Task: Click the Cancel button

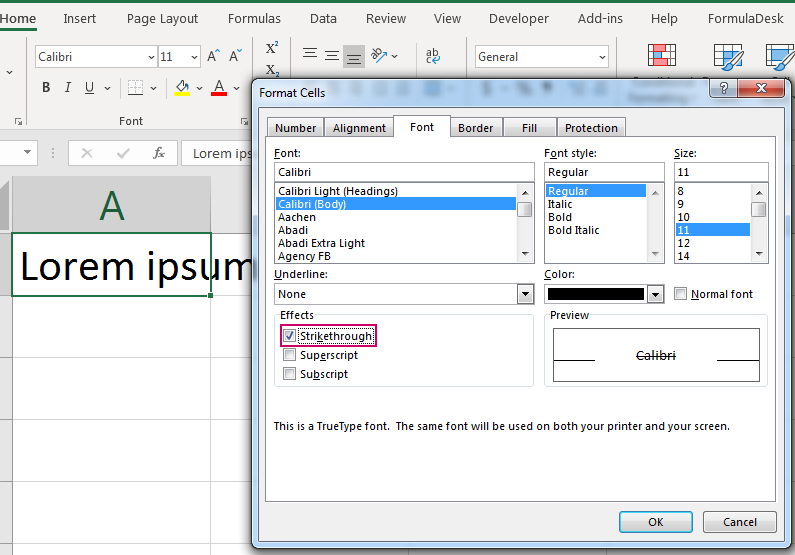Action: coord(740,522)
